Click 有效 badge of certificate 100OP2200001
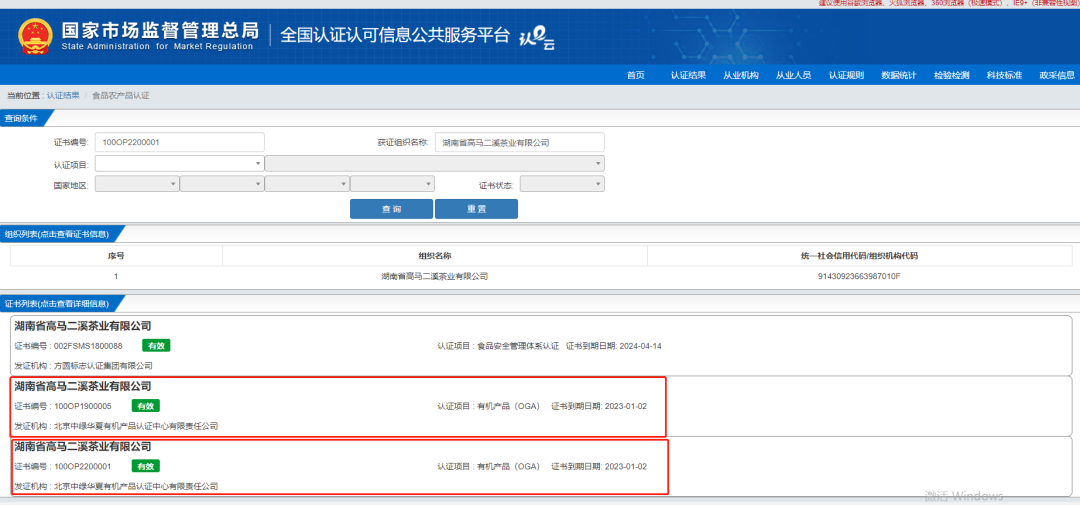Image resolution: width=1080 pixels, height=505 pixels. 146,466
